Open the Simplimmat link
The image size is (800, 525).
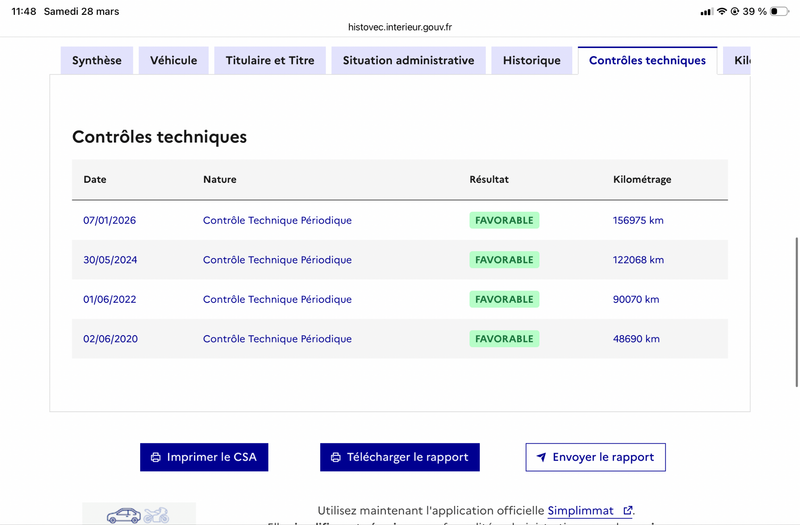(580, 511)
